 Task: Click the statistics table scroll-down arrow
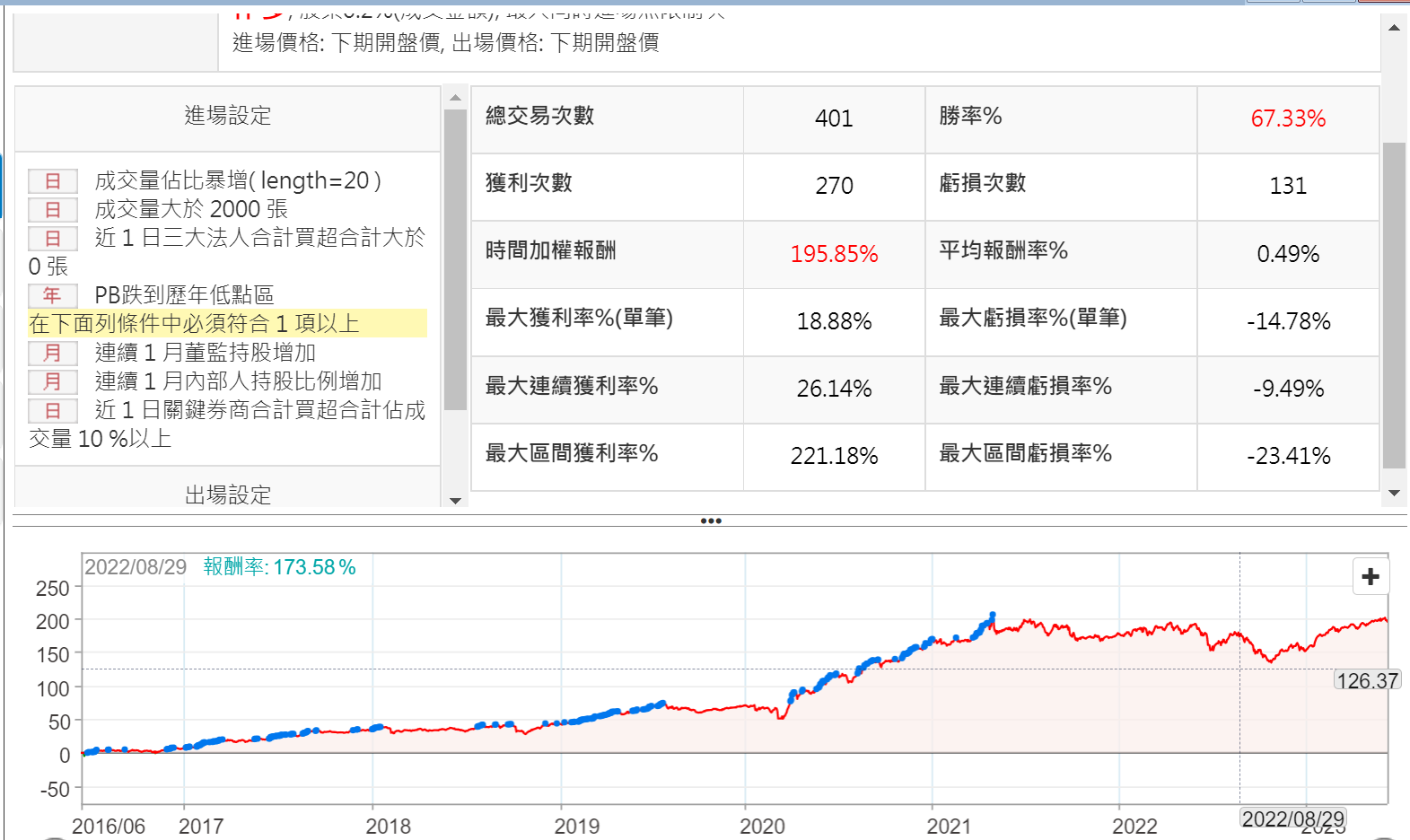[x=1394, y=493]
